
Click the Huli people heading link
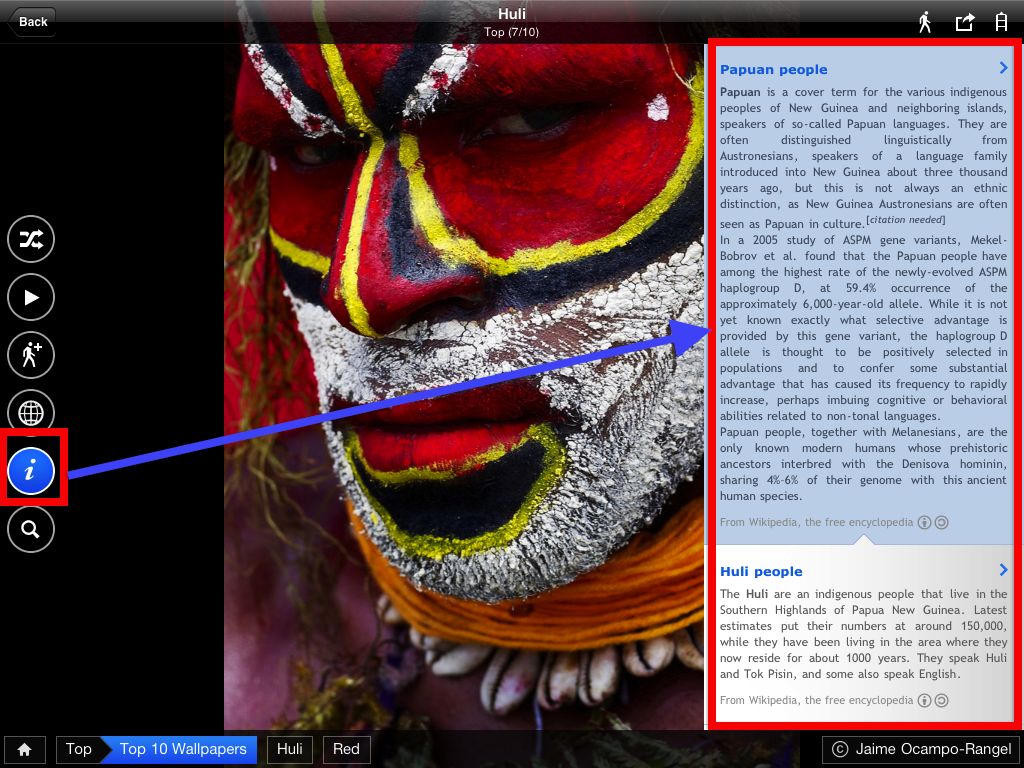(x=761, y=571)
